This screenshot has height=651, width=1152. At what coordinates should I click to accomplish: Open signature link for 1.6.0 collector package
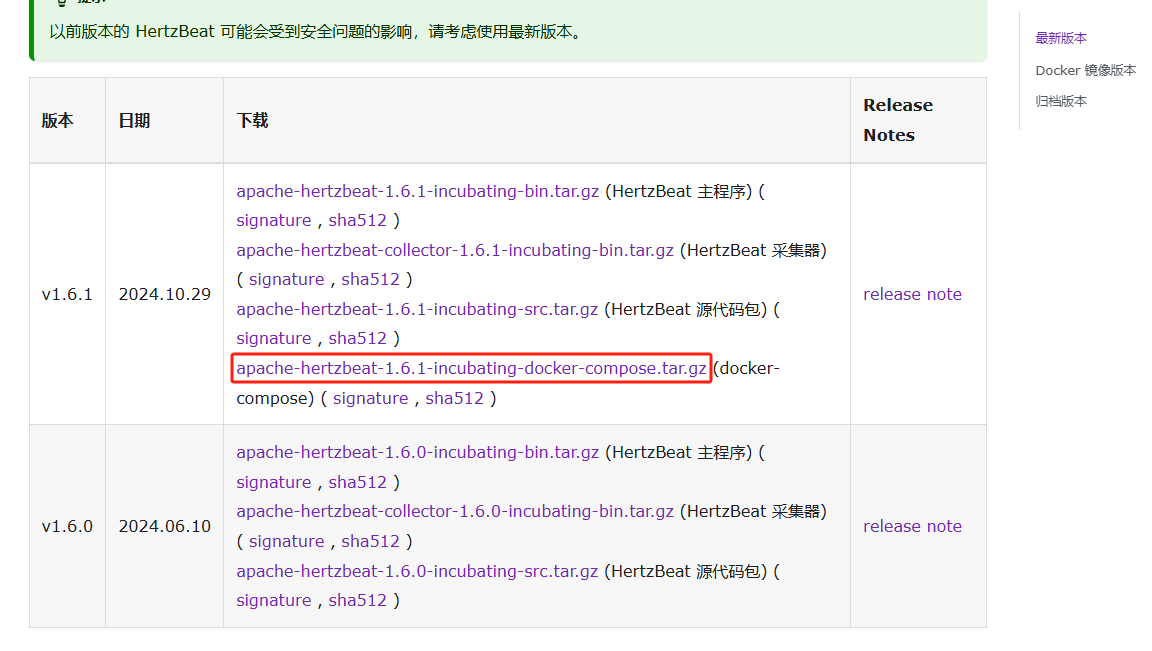(x=287, y=542)
